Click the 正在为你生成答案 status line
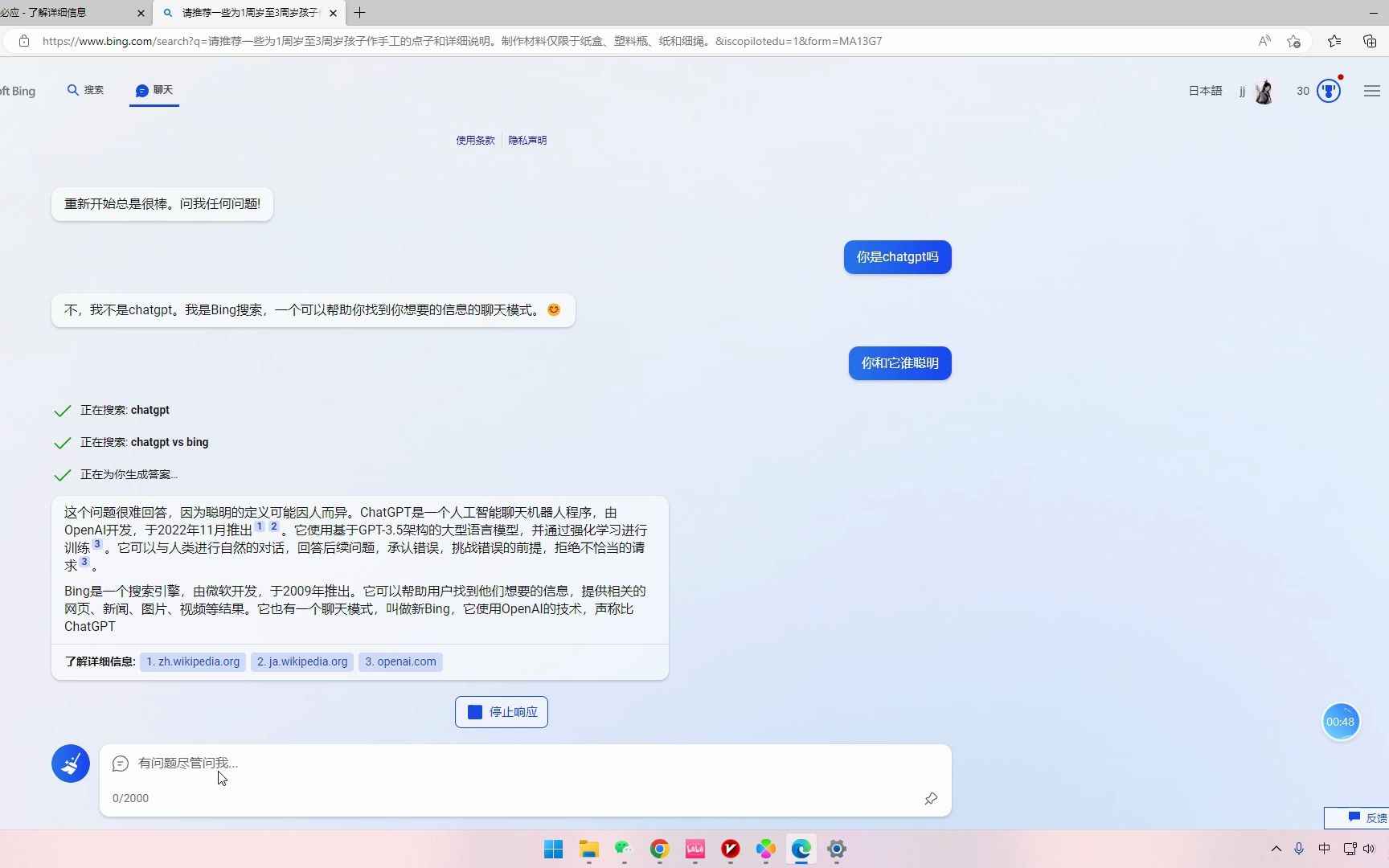This screenshot has width=1389, height=868. coord(129,474)
